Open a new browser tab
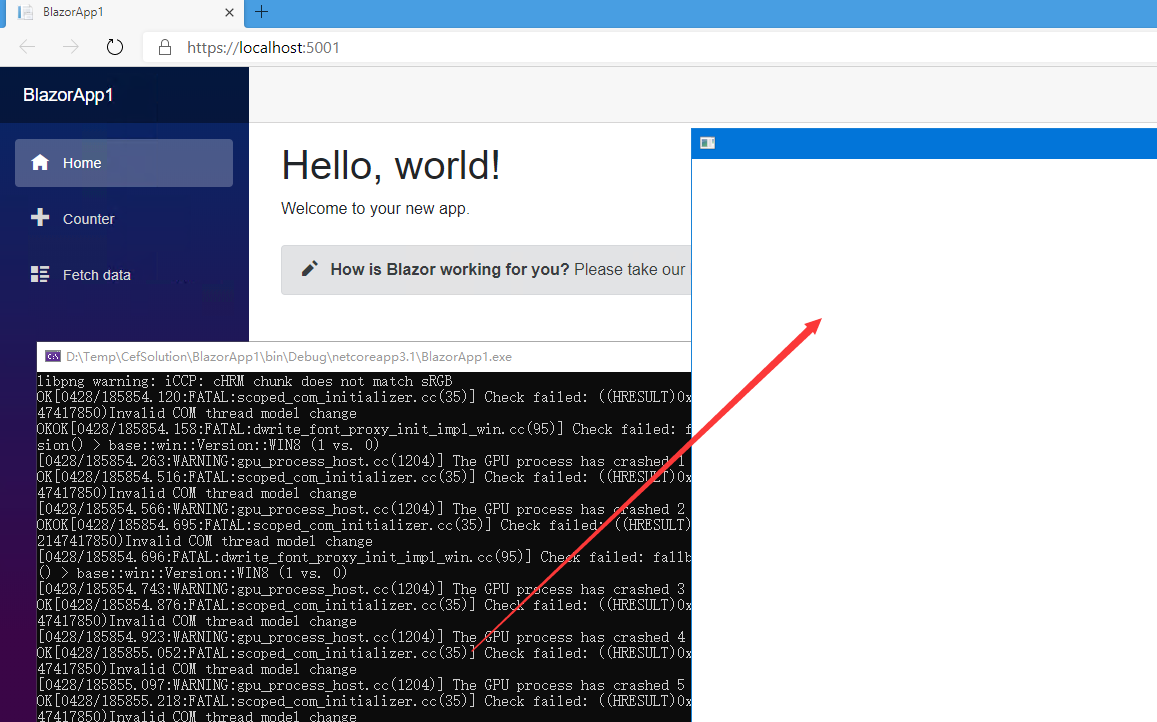Viewport: 1157px width, 722px height. point(261,12)
